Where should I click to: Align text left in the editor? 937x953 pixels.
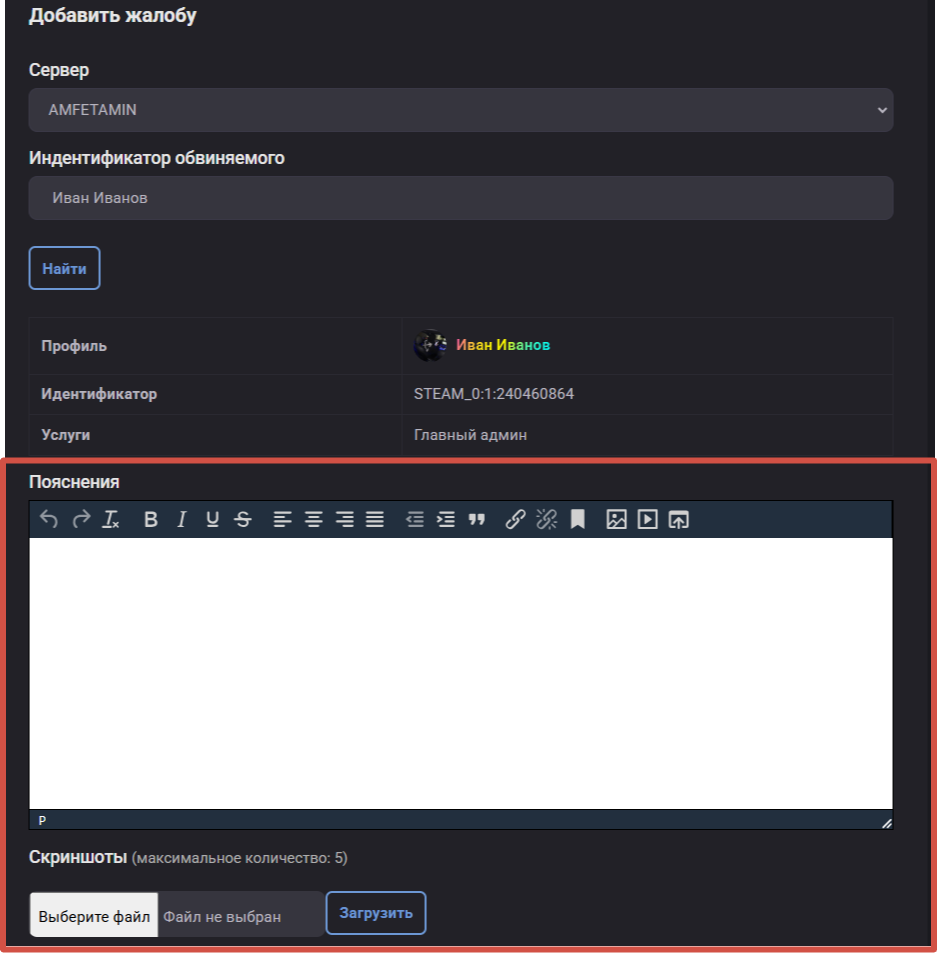283,520
